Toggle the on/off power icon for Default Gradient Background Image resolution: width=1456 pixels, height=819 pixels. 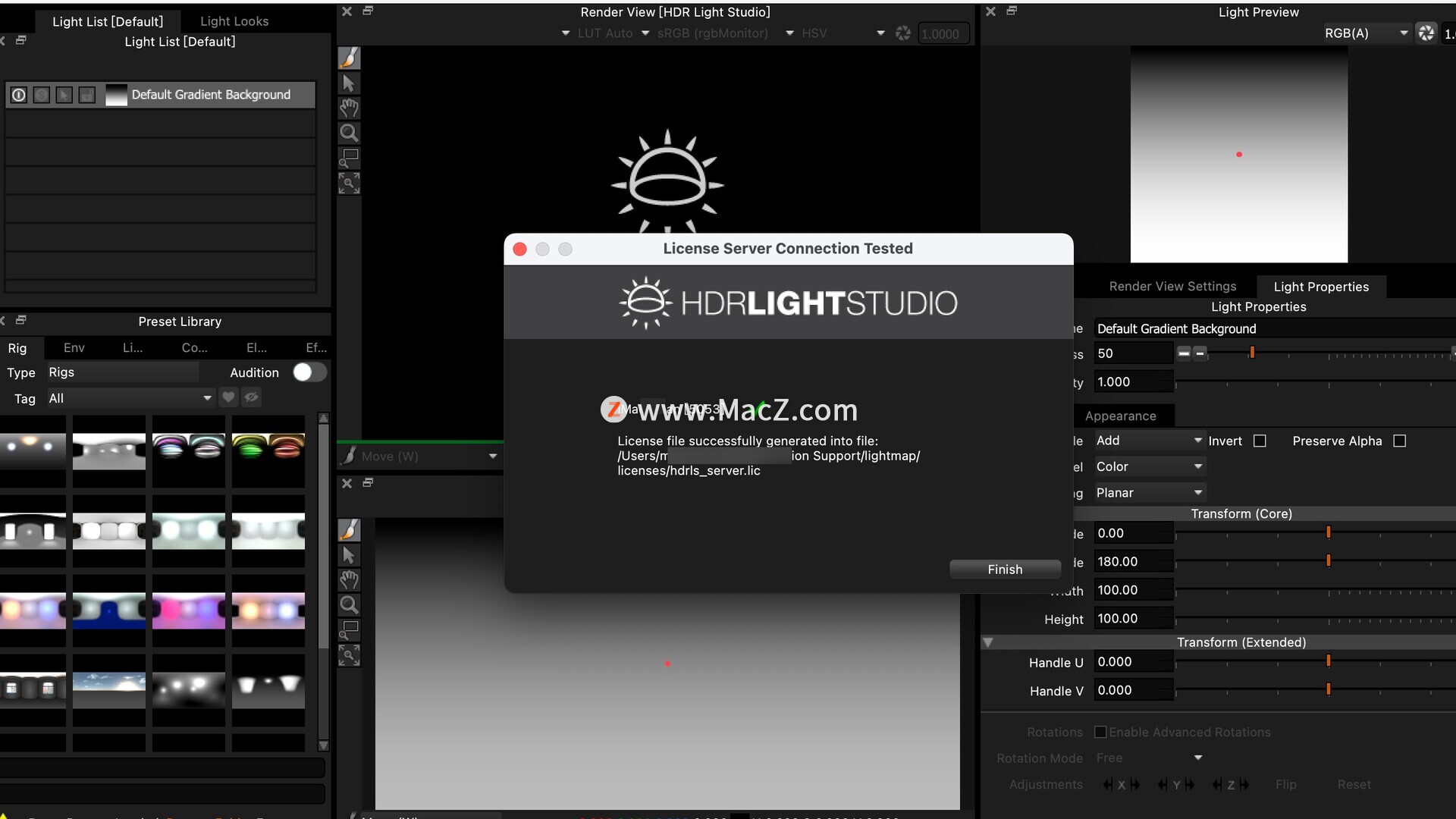click(x=19, y=95)
